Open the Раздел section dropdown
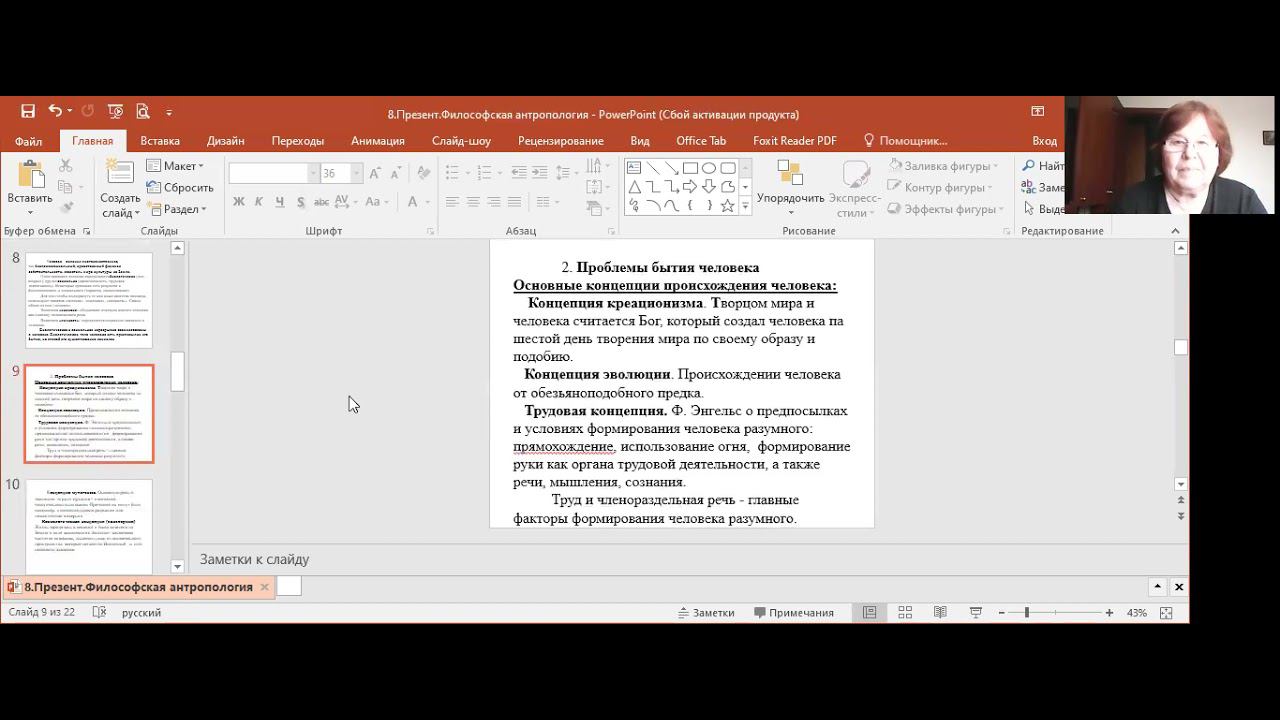Viewport: 1280px width, 720px height. 177,209
